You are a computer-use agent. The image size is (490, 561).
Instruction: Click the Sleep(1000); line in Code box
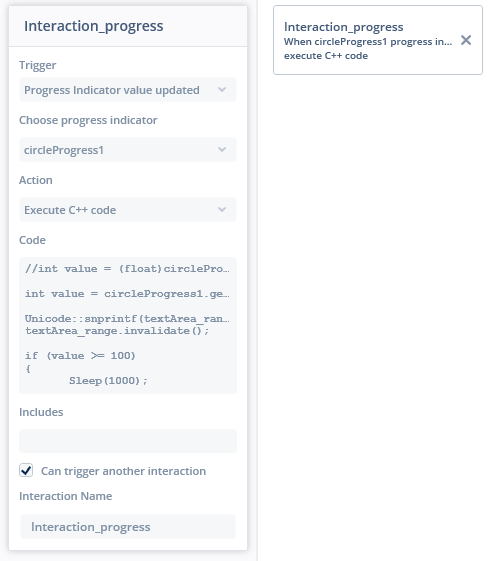pyautogui.click(x=108, y=380)
